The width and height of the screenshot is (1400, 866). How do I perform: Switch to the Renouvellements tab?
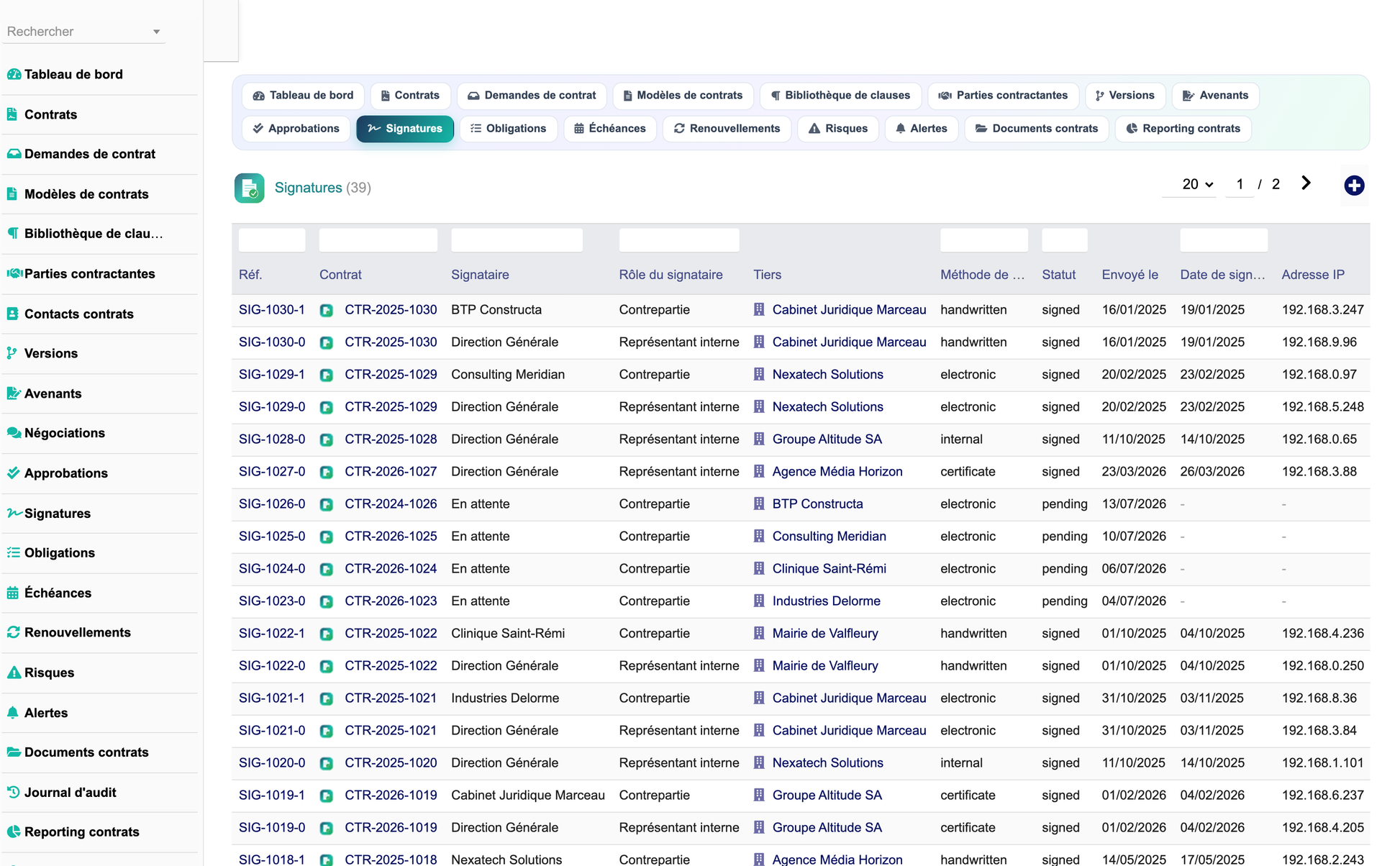727,129
